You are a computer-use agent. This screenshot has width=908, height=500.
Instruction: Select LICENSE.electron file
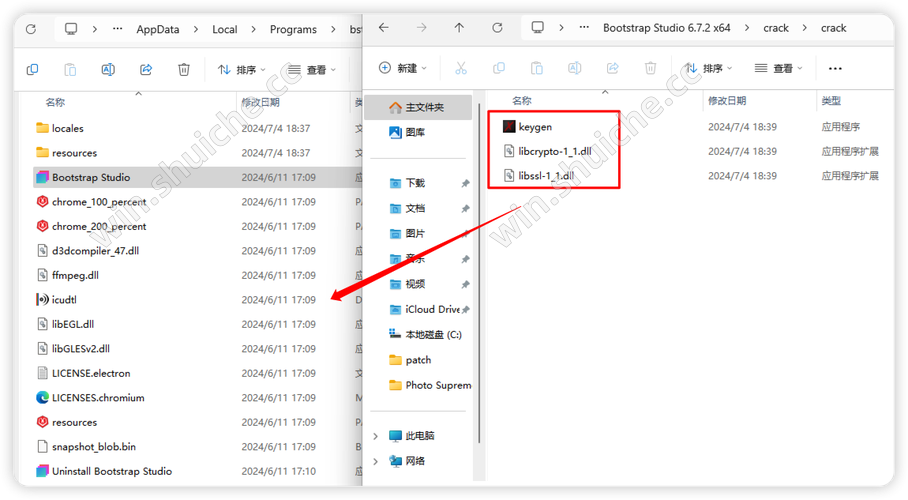point(83,373)
